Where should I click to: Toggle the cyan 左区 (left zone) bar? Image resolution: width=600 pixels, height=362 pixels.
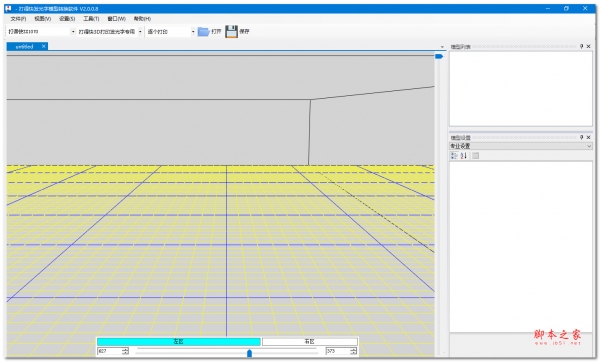coord(179,341)
